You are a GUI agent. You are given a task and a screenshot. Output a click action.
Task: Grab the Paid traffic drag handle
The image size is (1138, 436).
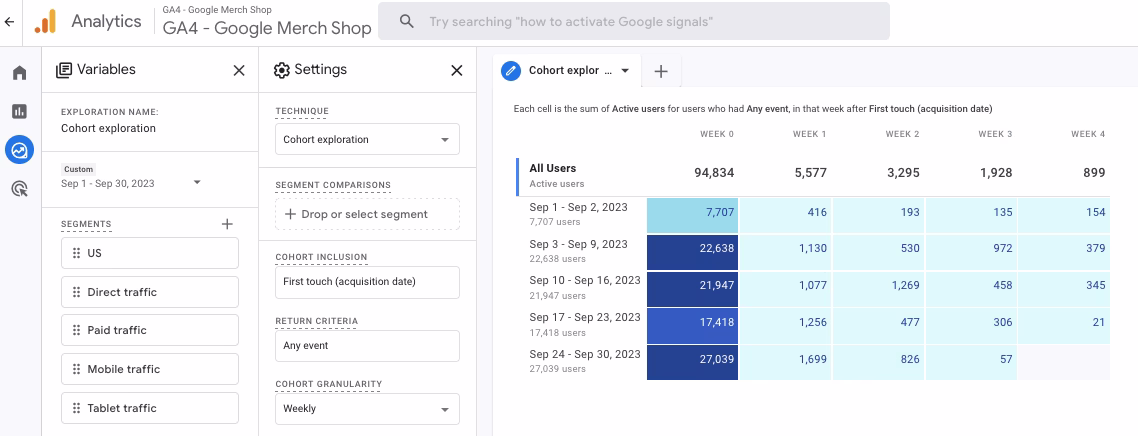(x=76, y=330)
